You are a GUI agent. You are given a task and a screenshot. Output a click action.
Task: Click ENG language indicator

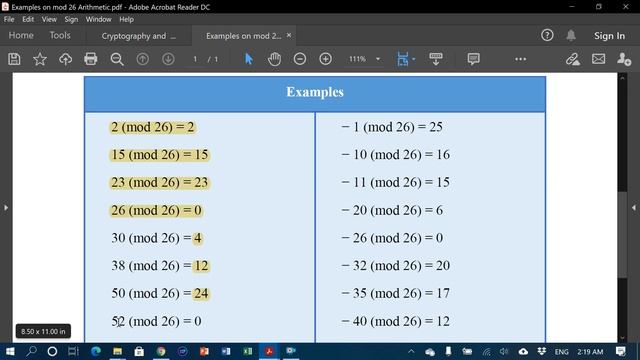(x=561, y=352)
